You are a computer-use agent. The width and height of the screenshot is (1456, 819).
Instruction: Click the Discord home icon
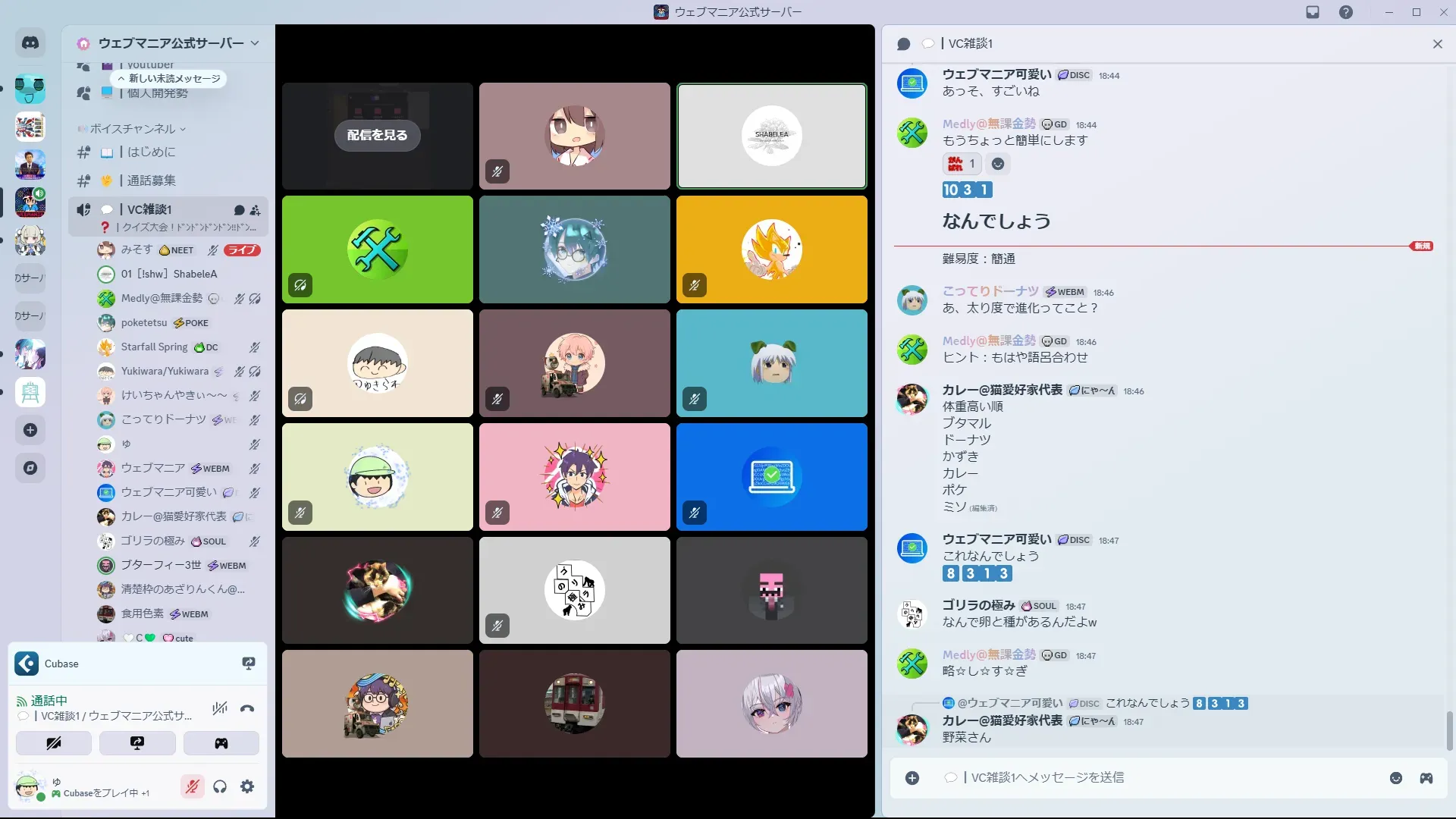30,43
